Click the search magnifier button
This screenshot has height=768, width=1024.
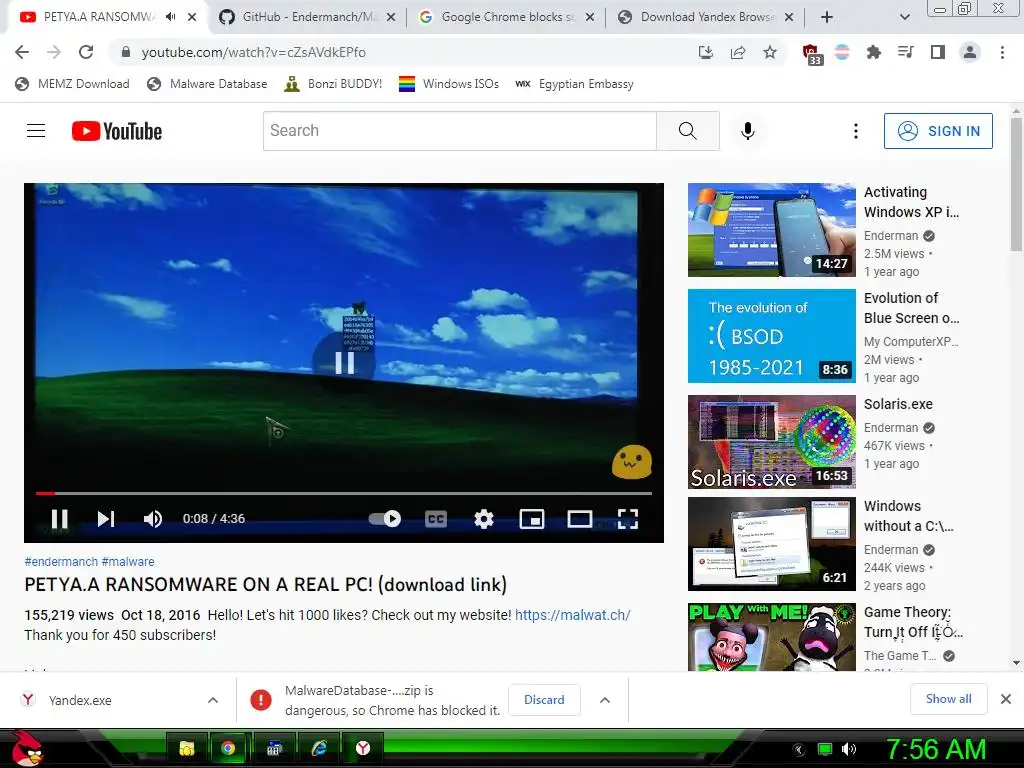pos(688,131)
